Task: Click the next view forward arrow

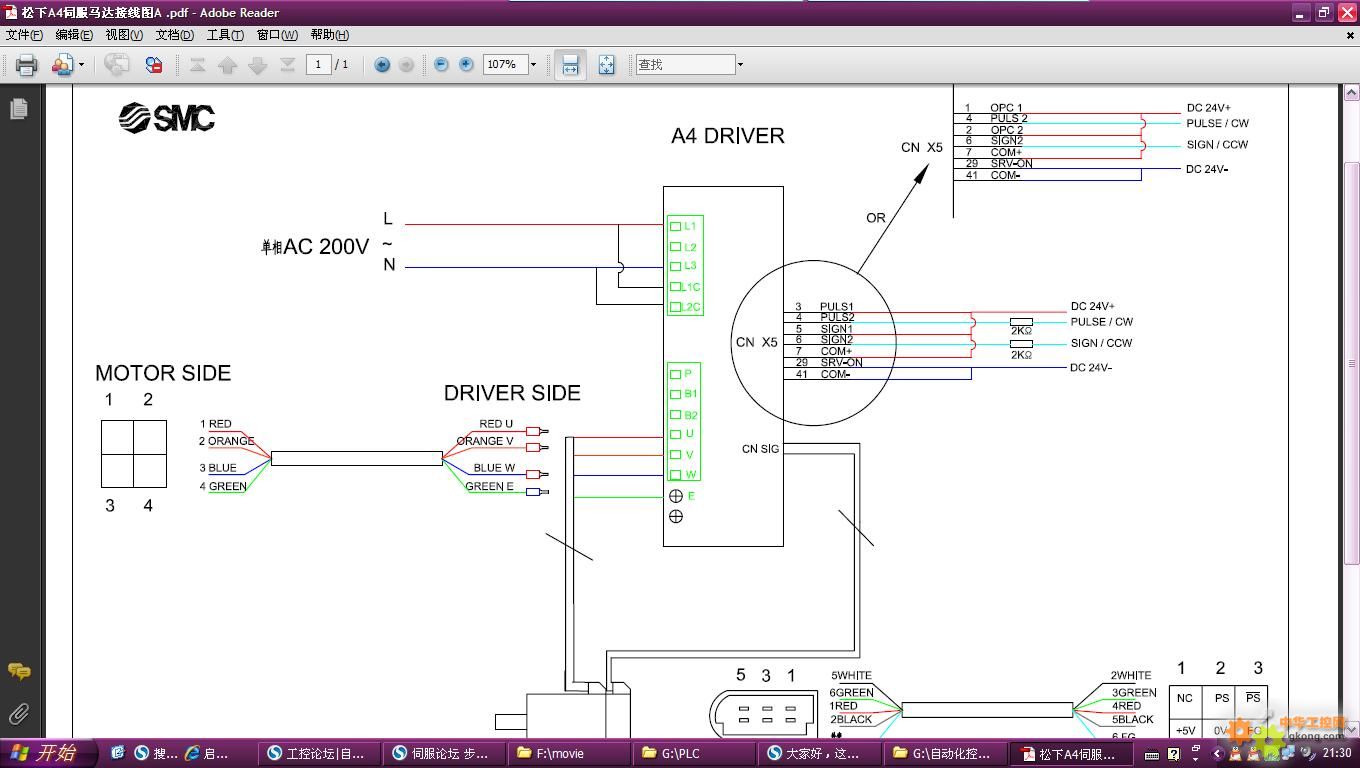Action: point(406,65)
